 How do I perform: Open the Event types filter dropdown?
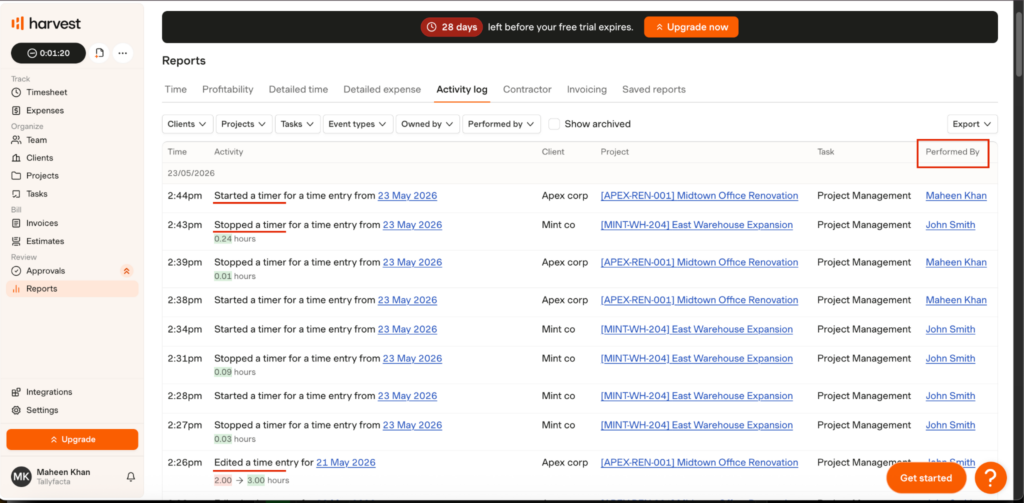358,124
